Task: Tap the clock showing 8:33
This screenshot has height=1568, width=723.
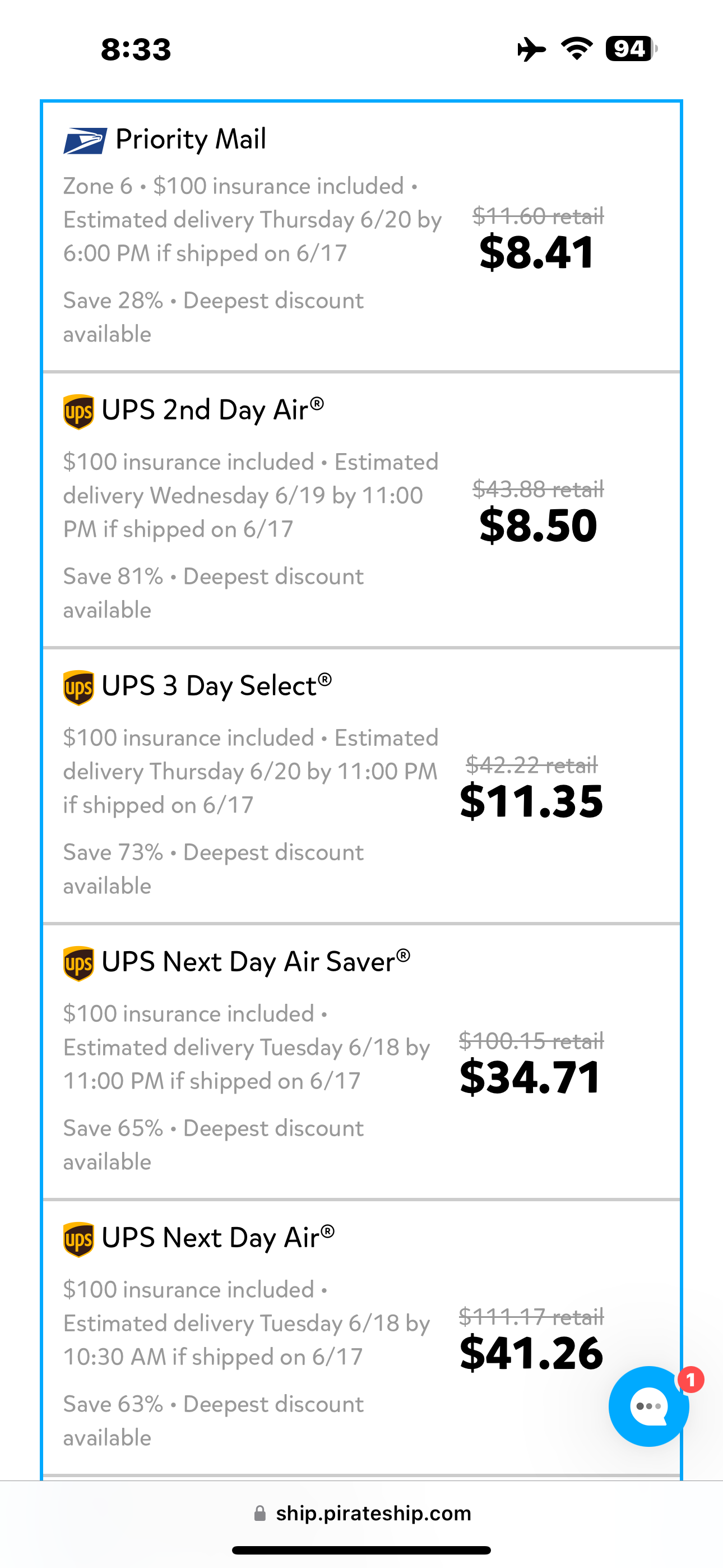Action: coord(136,49)
